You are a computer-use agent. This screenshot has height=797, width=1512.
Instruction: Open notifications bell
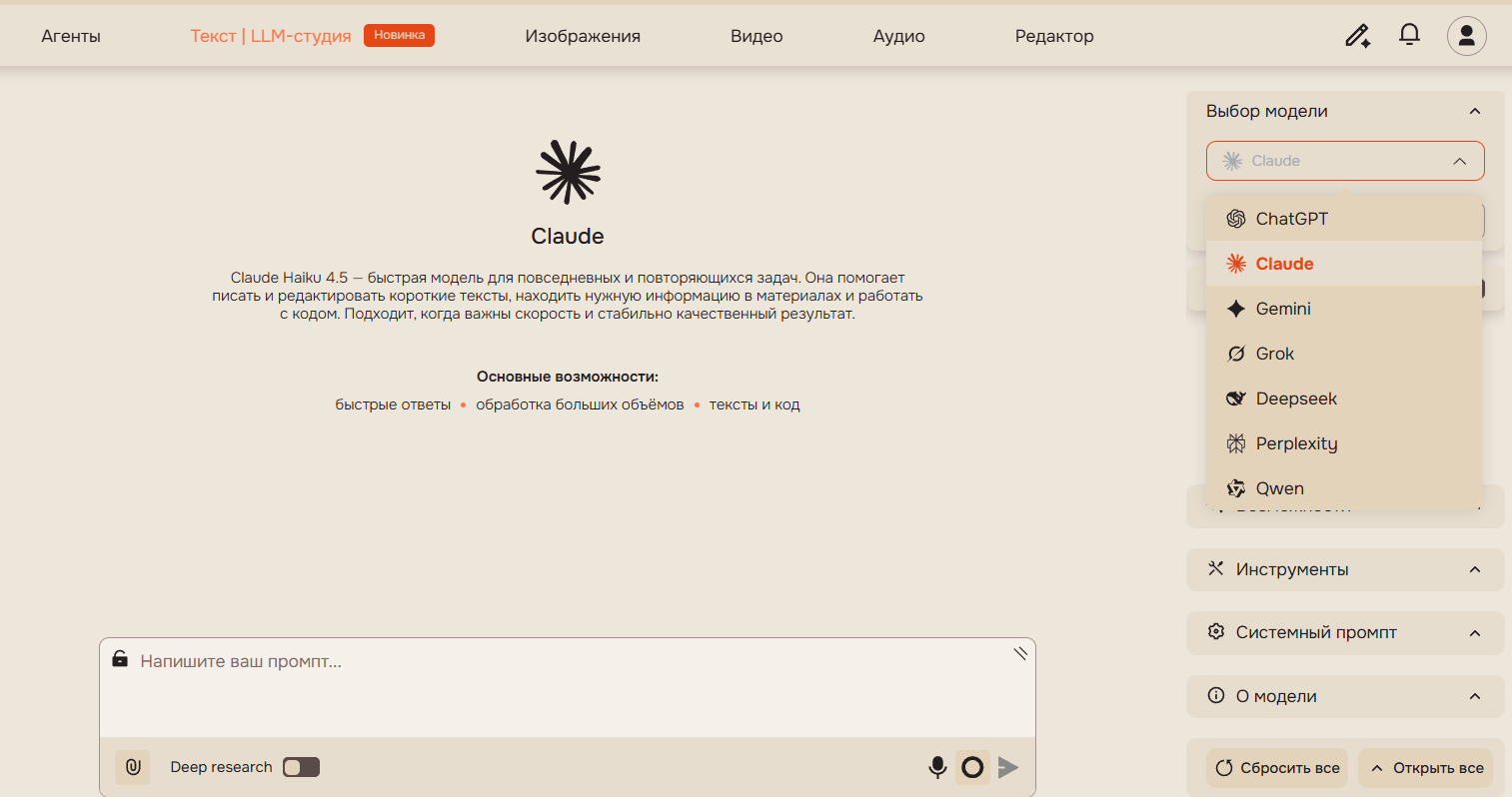pyautogui.click(x=1409, y=35)
